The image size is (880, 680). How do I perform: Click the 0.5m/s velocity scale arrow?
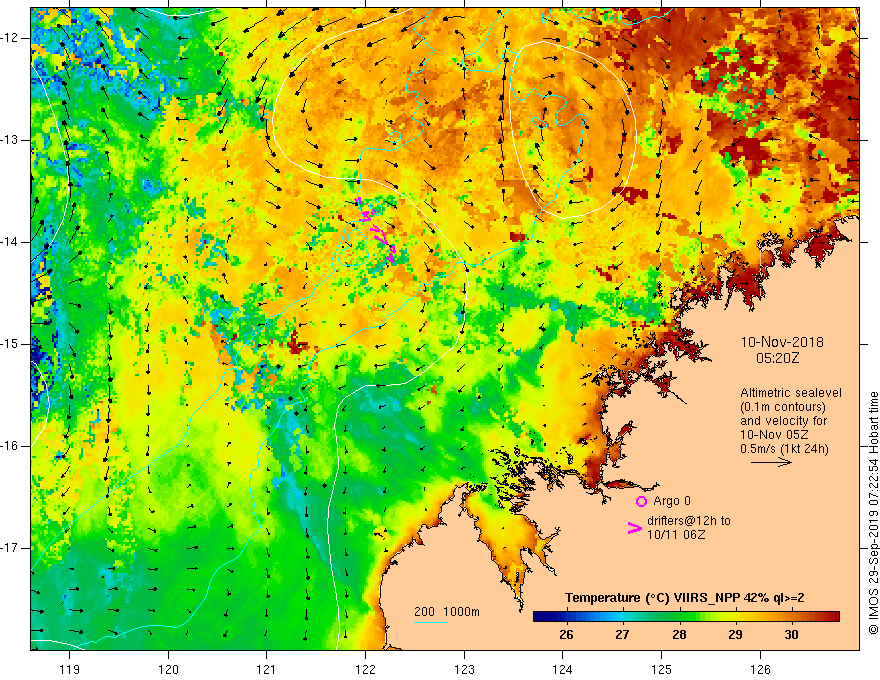click(x=771, y=462)
